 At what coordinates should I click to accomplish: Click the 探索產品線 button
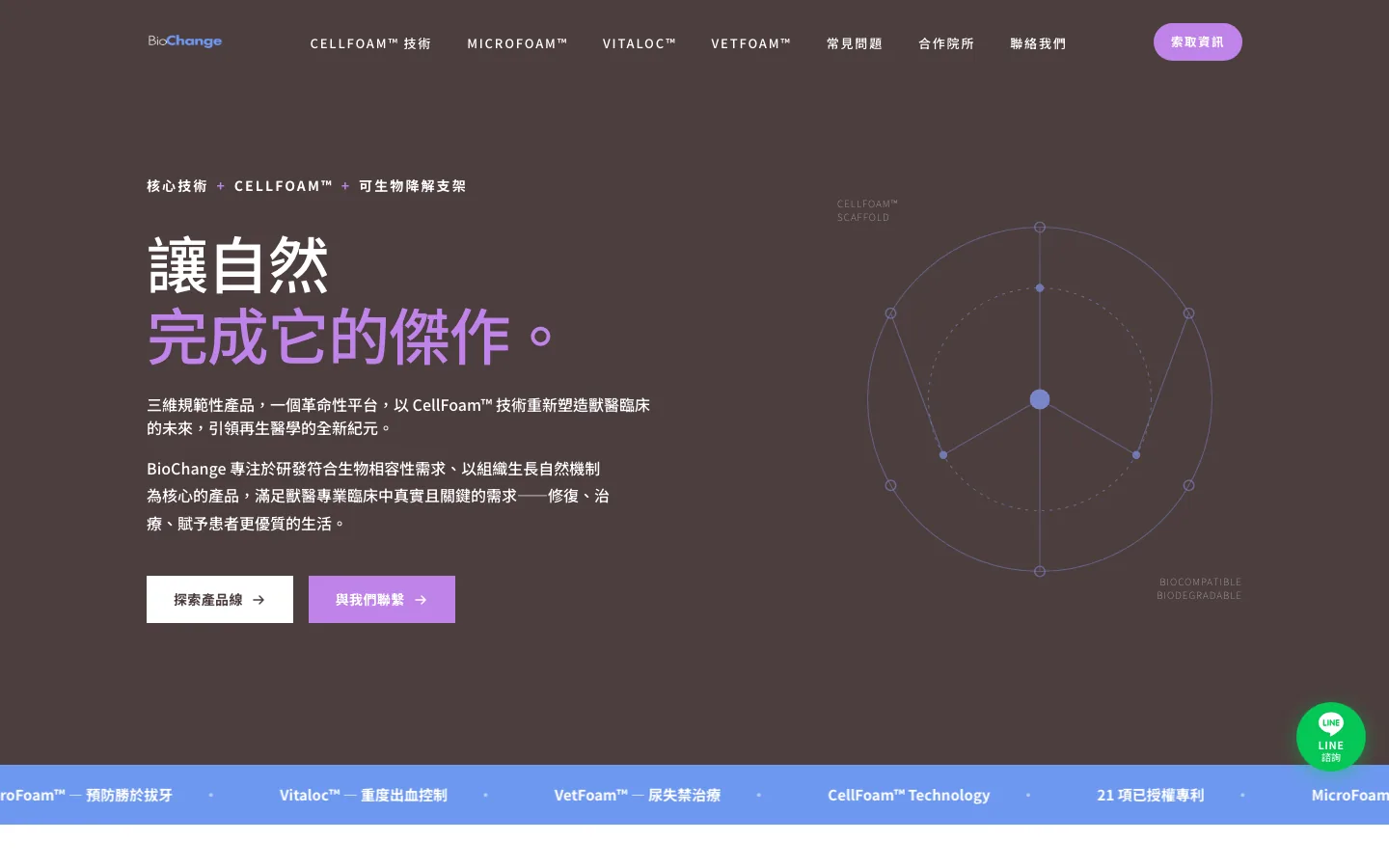tap(220, 600)
